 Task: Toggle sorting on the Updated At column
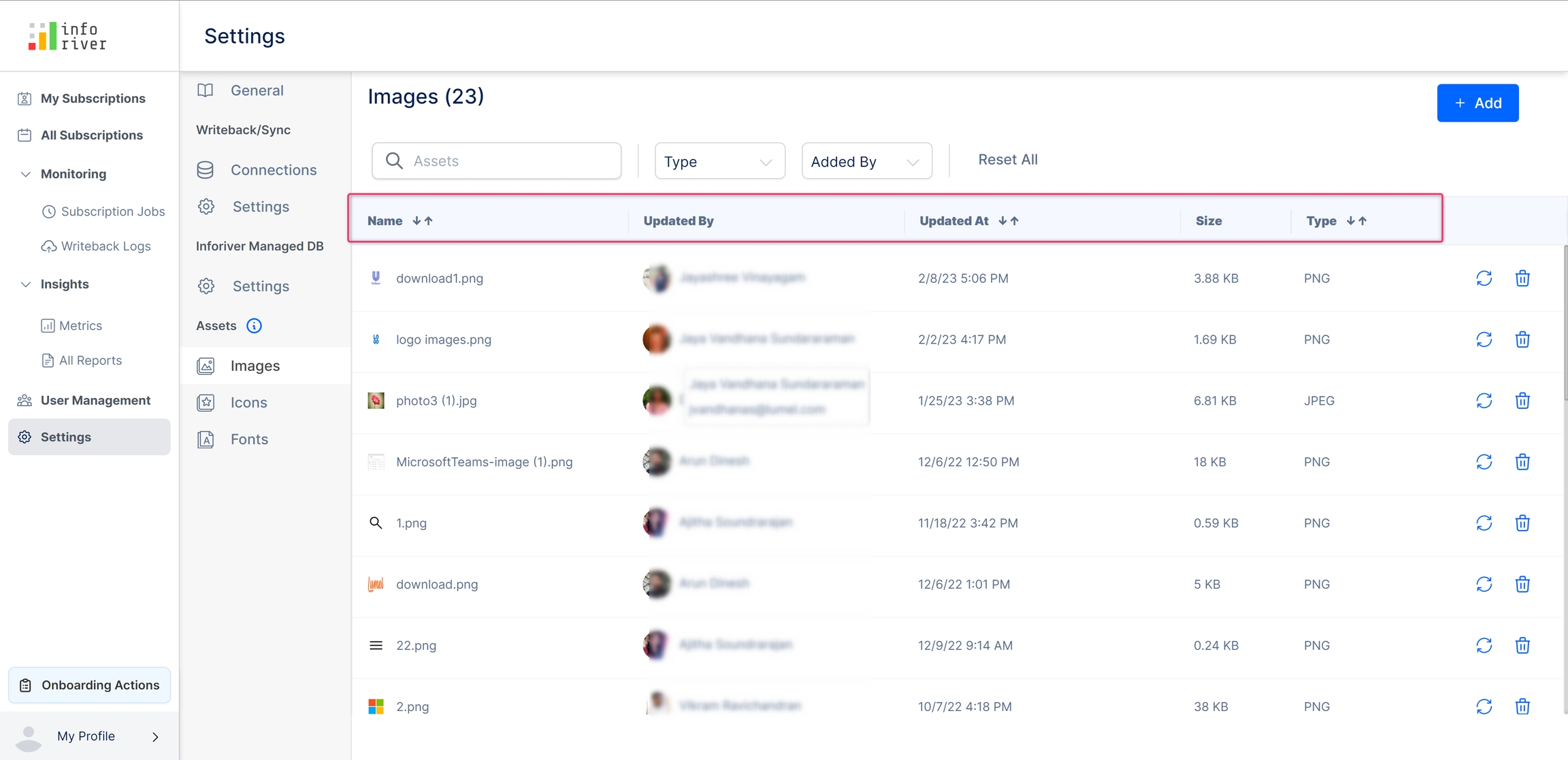[1009, 221]
